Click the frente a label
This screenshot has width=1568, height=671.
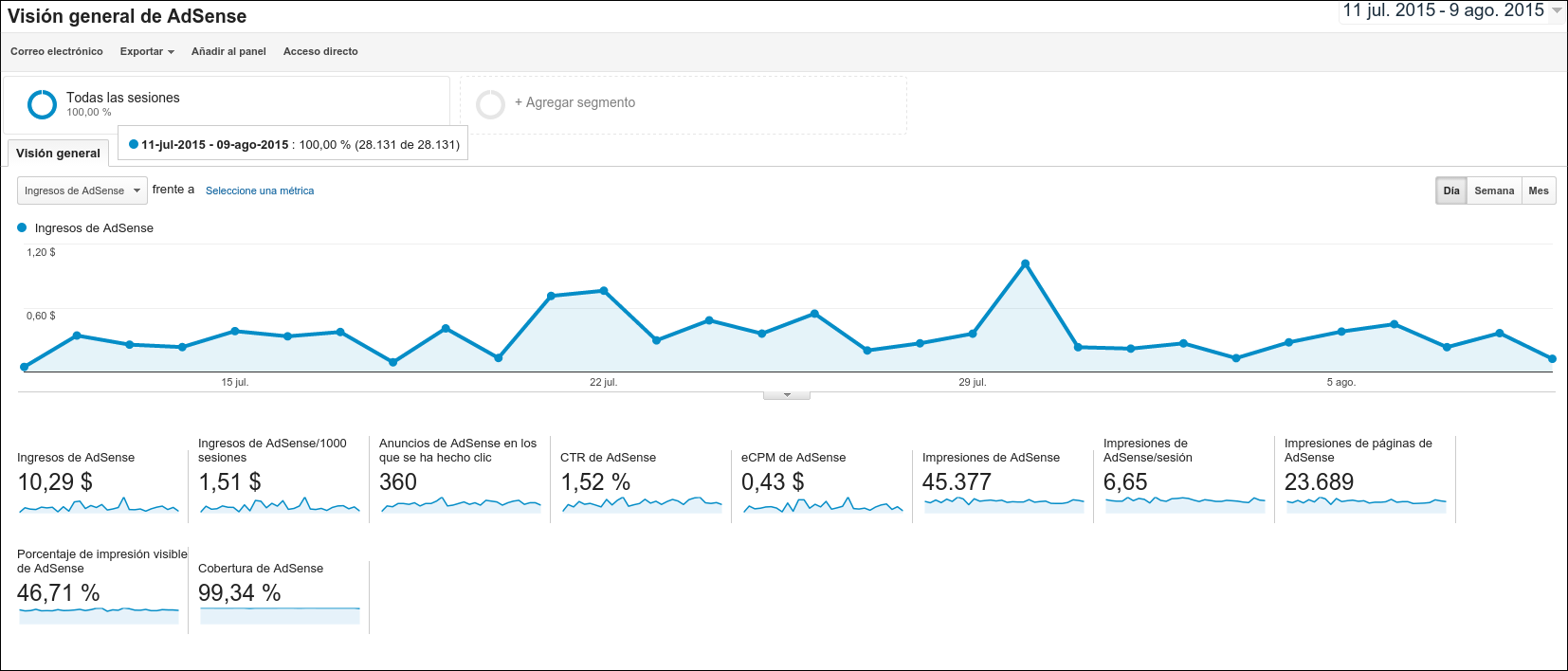tap(173, 190)
